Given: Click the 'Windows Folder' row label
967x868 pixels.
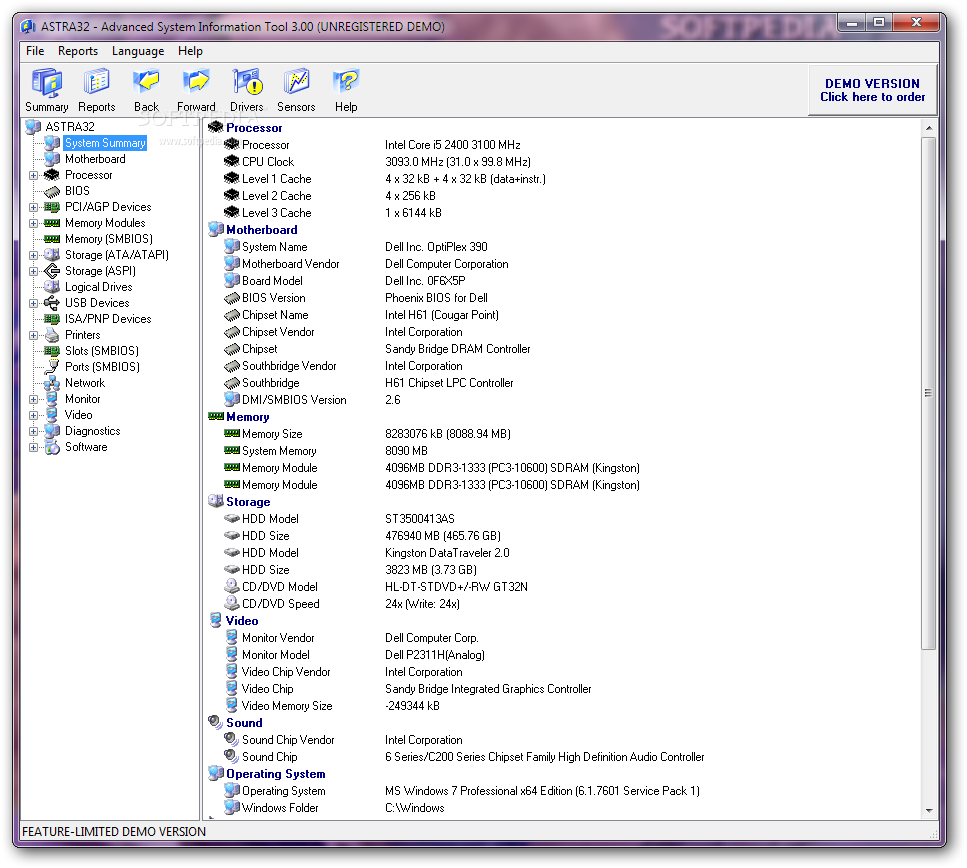Looking at the screenshot, I should click(280, 808).
